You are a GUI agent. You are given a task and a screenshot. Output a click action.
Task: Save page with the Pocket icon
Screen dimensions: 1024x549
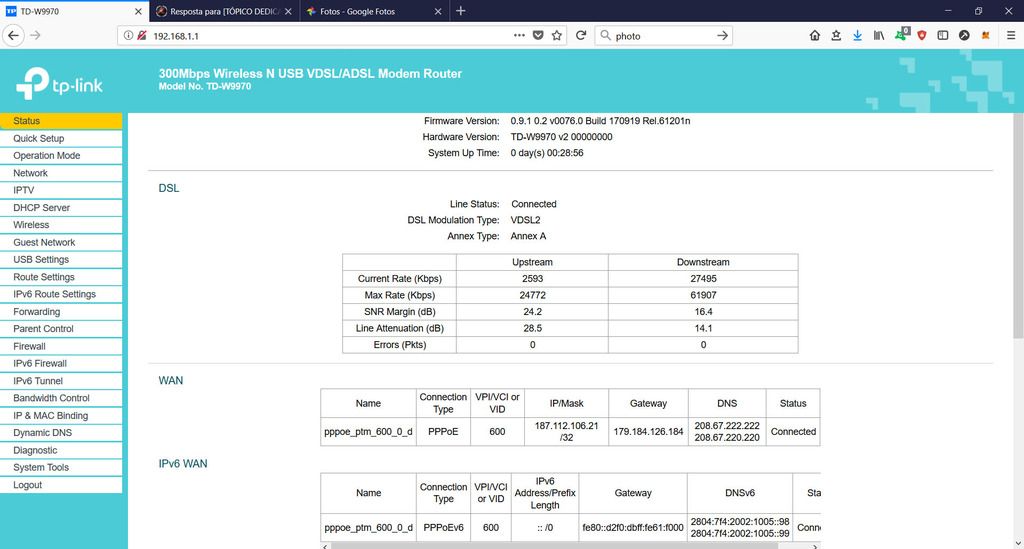[x=538, y=35]
